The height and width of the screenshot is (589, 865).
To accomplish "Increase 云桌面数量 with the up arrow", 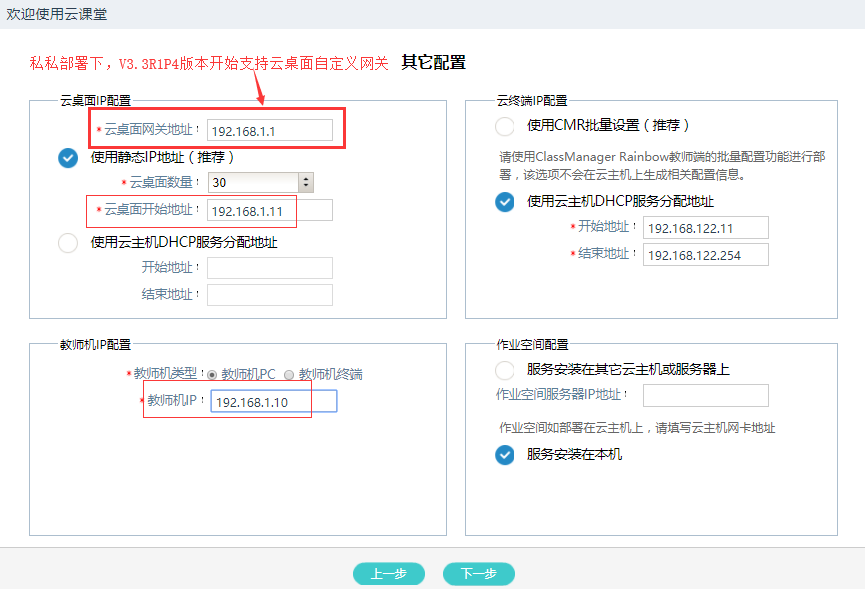I will [x=306, y=178].
